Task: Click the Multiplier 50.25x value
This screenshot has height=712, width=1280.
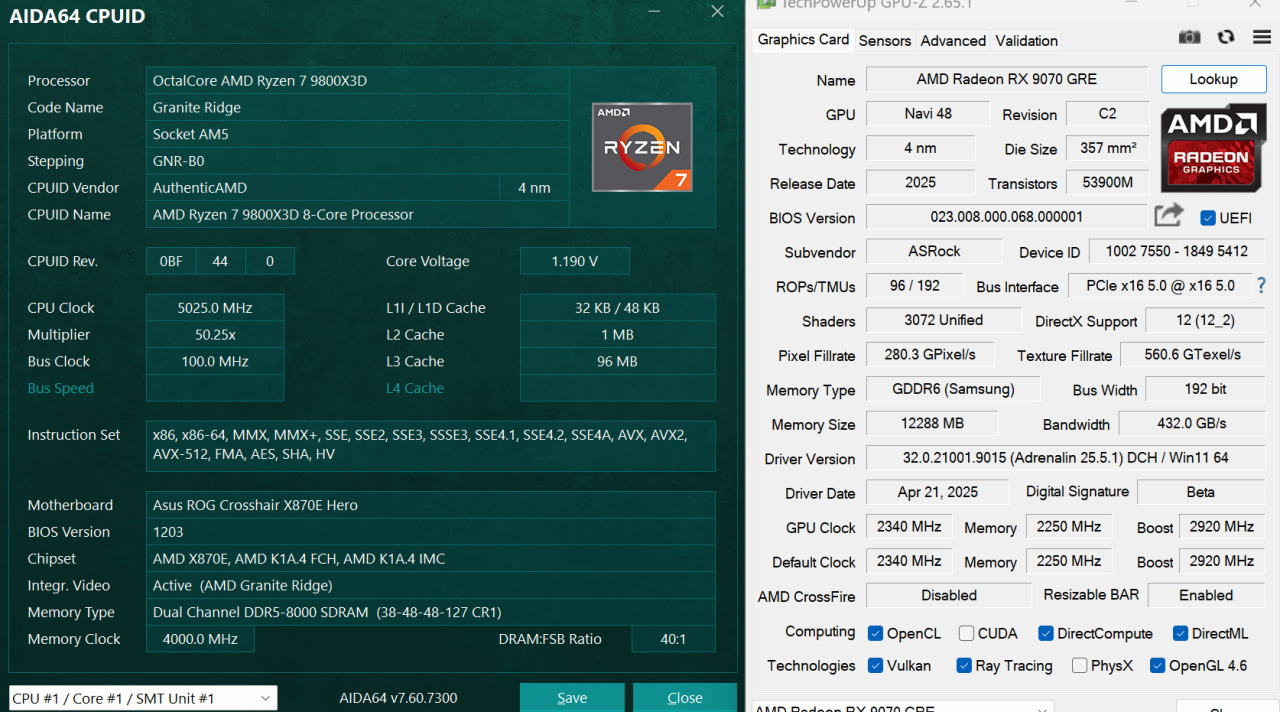Action: (x=215, y=335)
